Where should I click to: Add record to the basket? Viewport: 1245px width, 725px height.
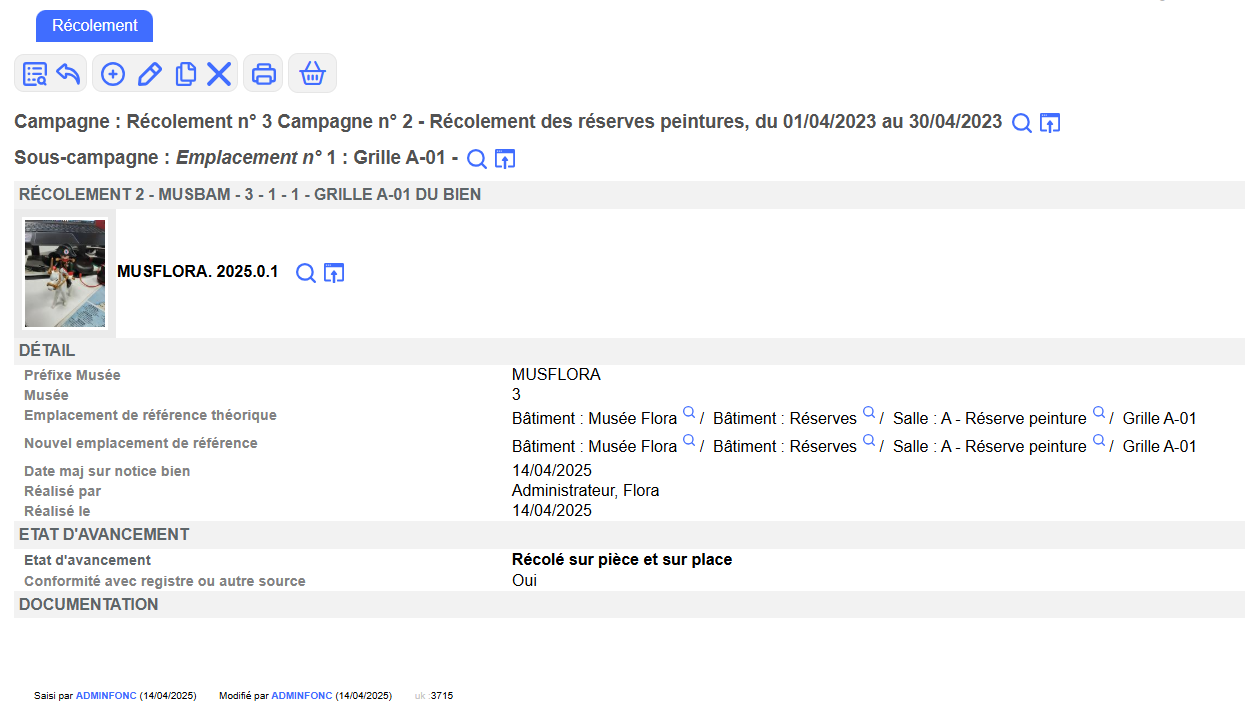pos(312,74)
